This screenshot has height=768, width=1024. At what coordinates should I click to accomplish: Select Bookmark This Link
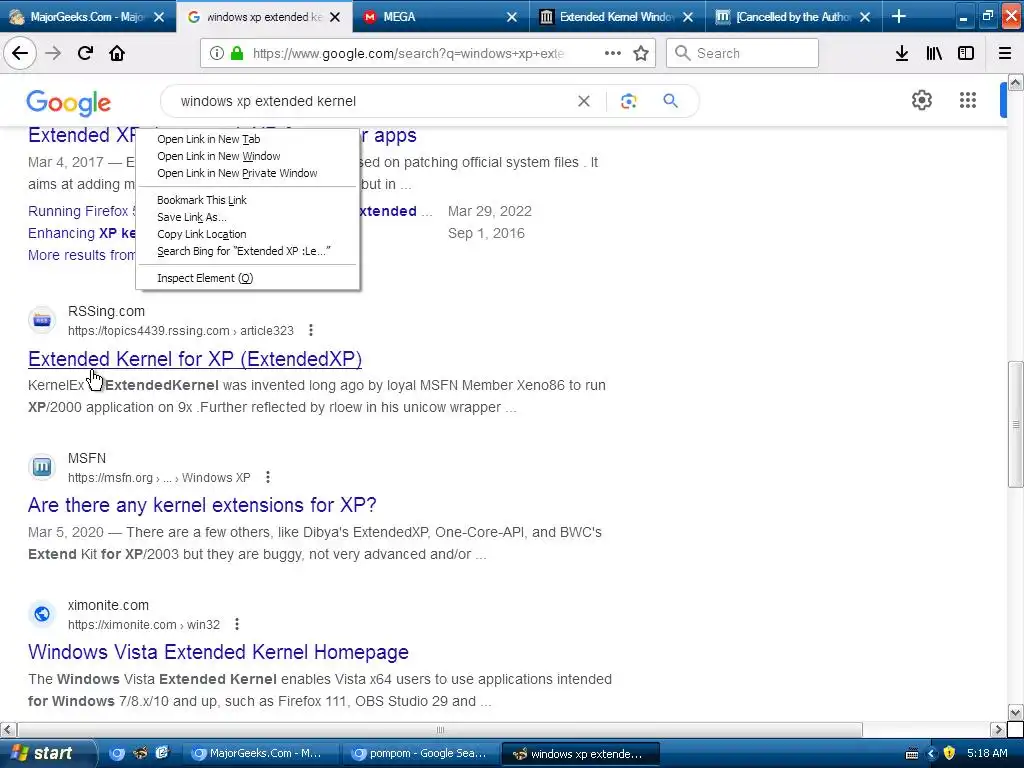point(248,200)
